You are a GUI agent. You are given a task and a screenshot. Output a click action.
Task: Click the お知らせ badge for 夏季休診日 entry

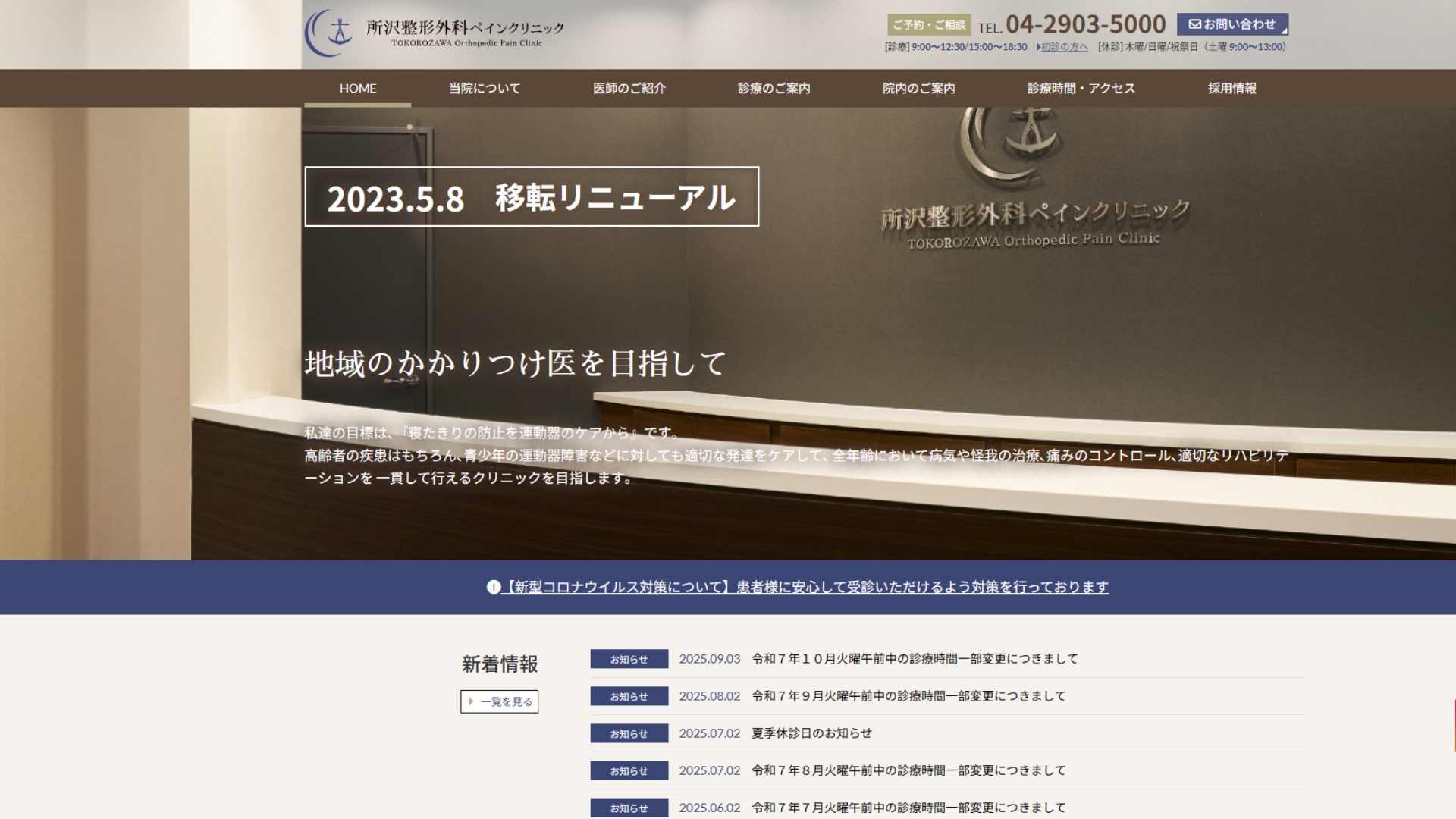[x=629, y=733]
